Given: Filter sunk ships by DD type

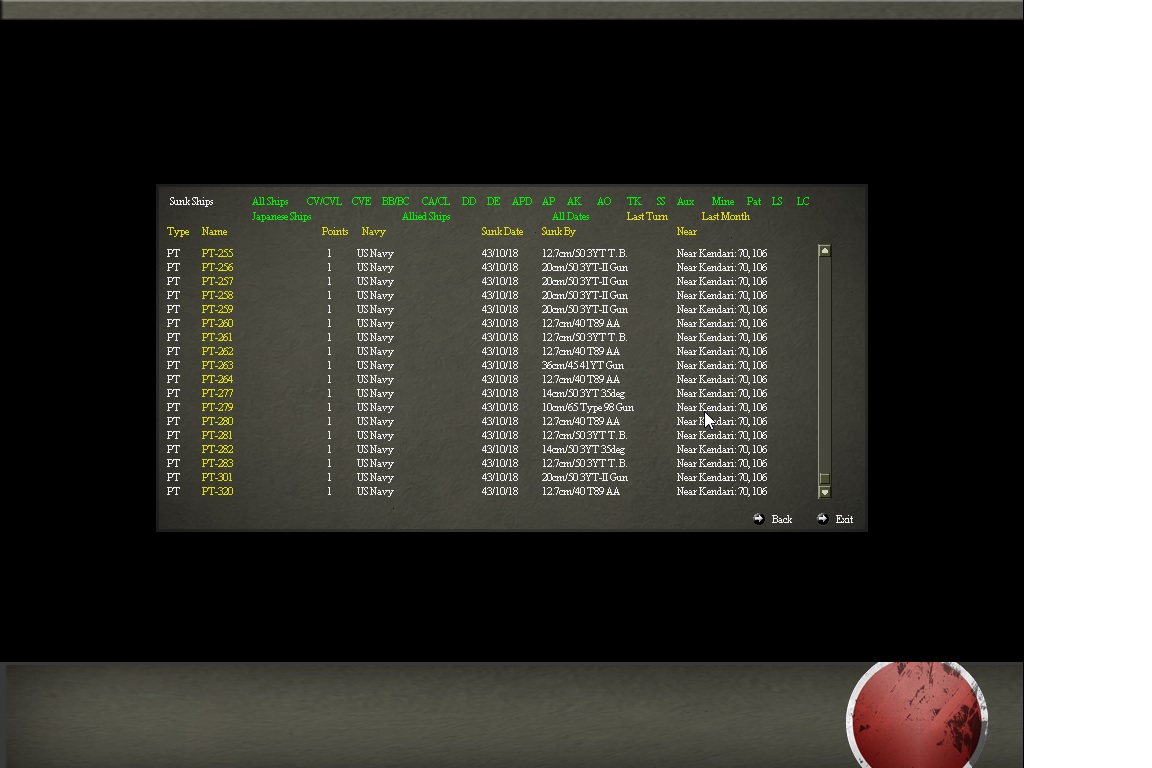Looking at the screenshot, I should pos(469,201).
